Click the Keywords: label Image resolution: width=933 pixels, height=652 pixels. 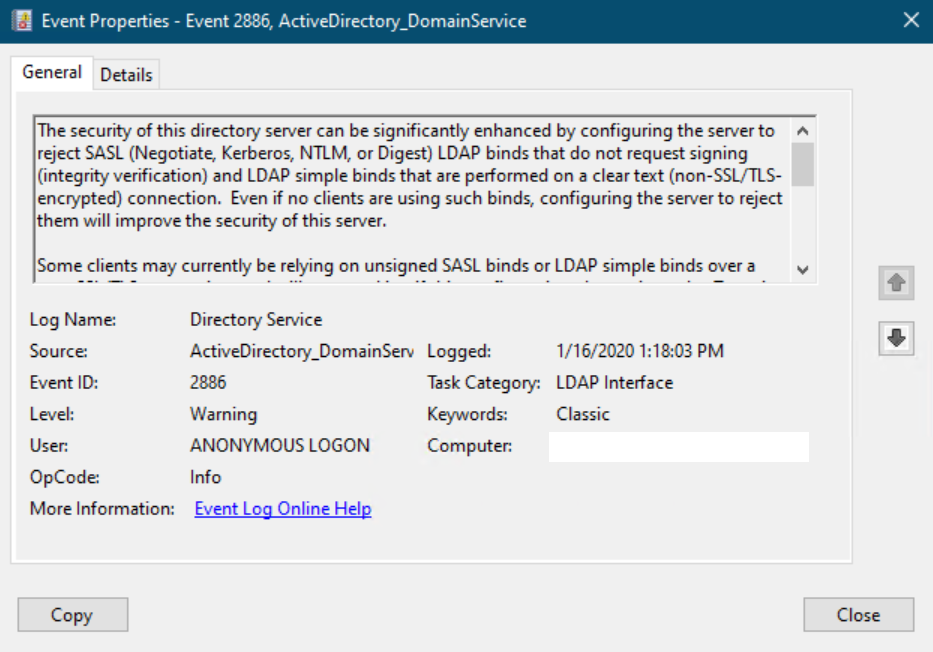tap(467, 414)
